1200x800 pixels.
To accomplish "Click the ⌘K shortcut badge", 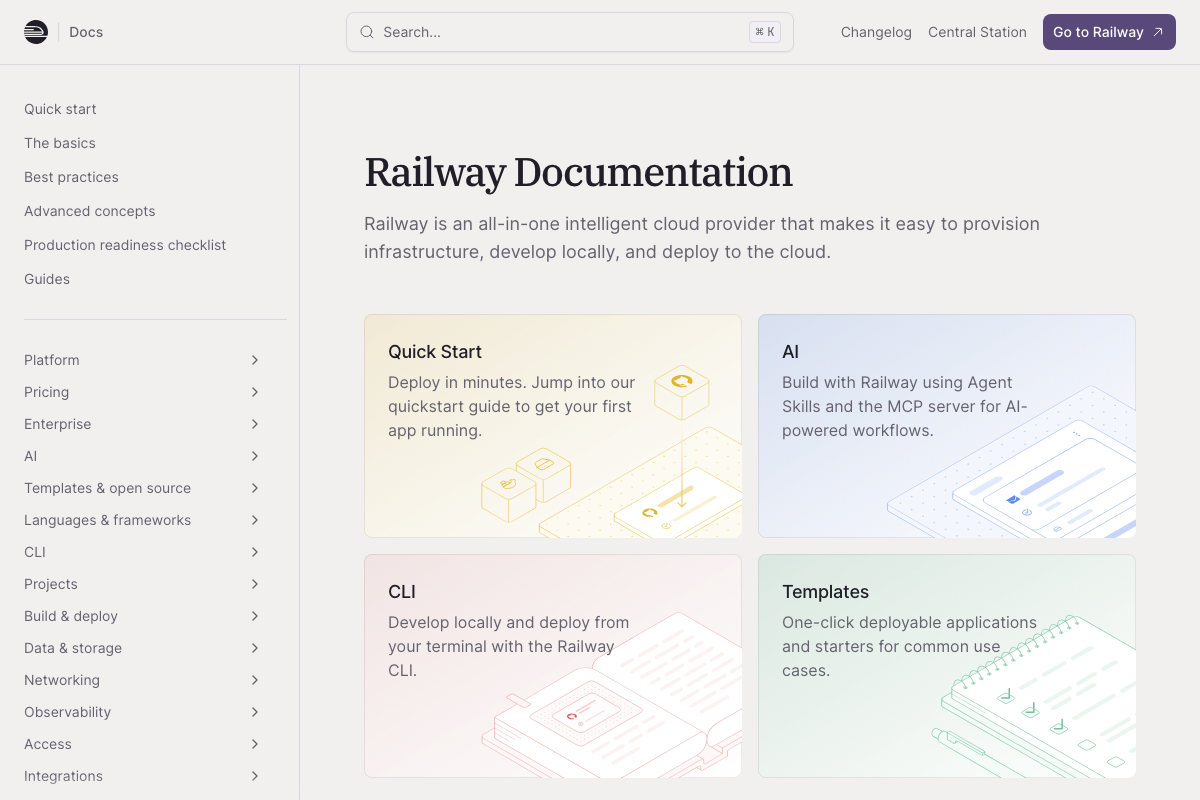I will (765, 32).
